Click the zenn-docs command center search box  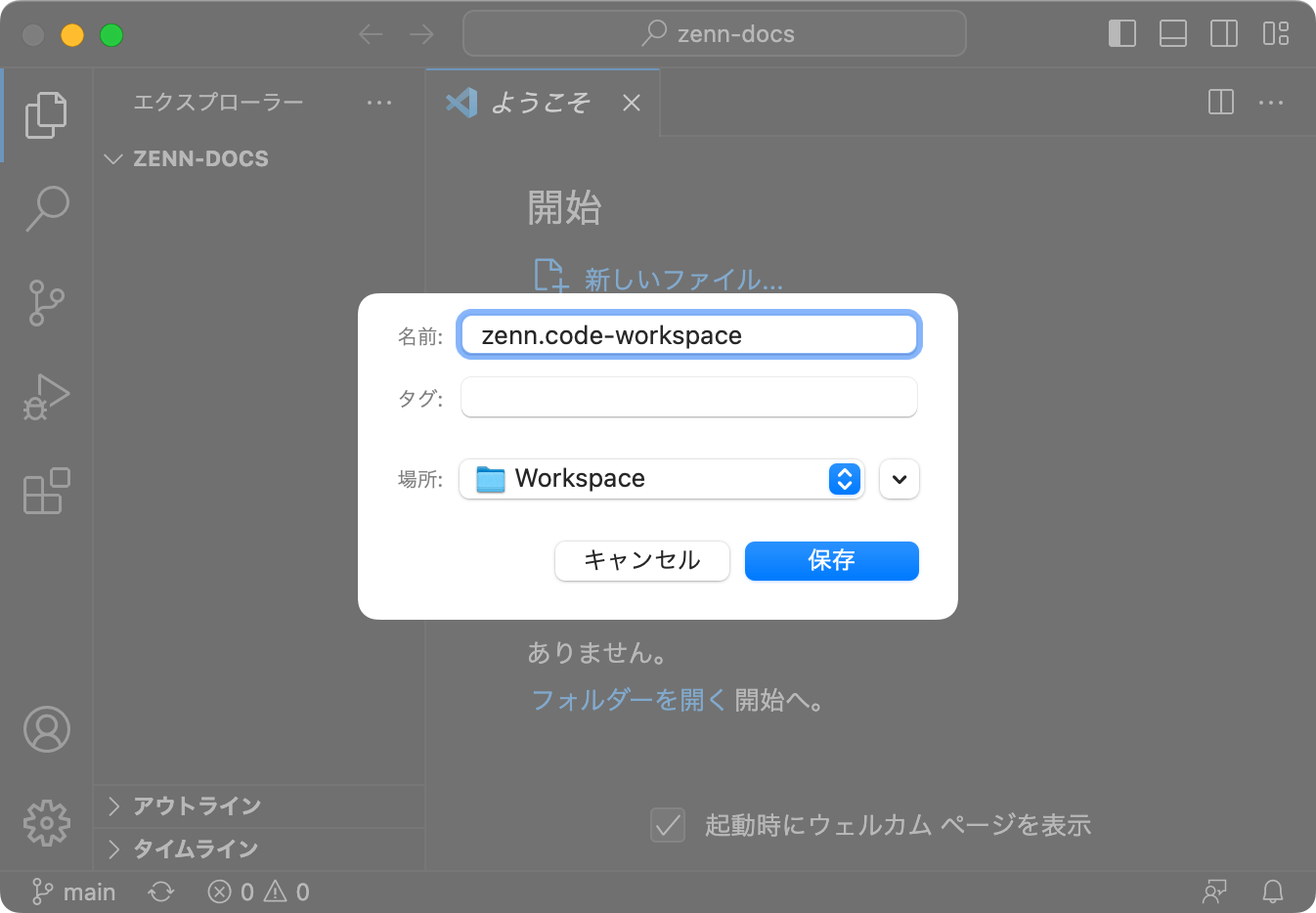click(x=715, y=34)
